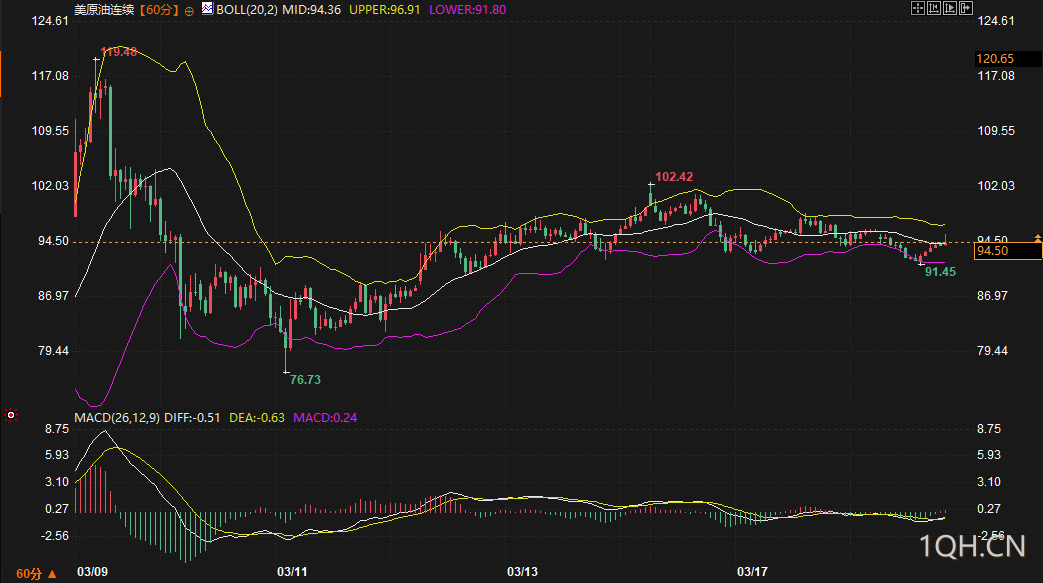Click the 102.42 high price marker

674,175
